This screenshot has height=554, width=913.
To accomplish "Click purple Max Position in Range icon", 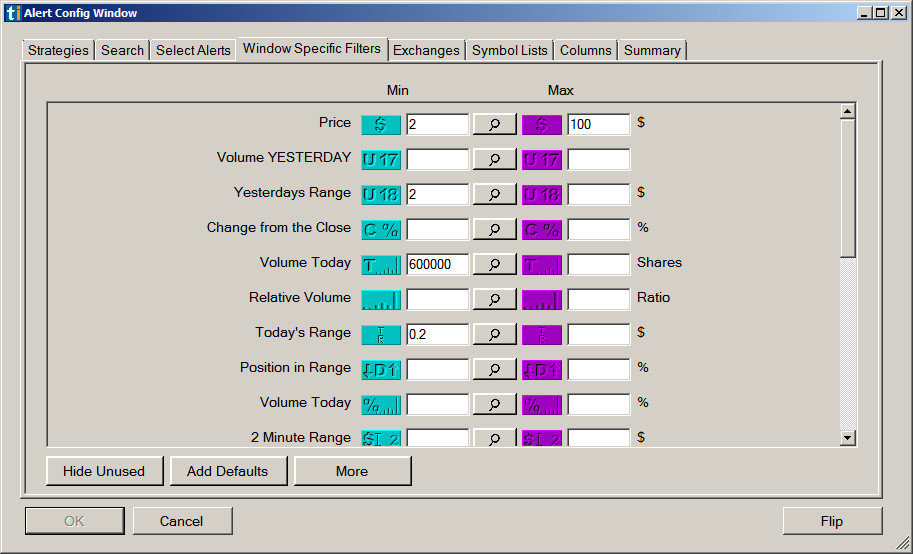I will click(x=542, y=369).
